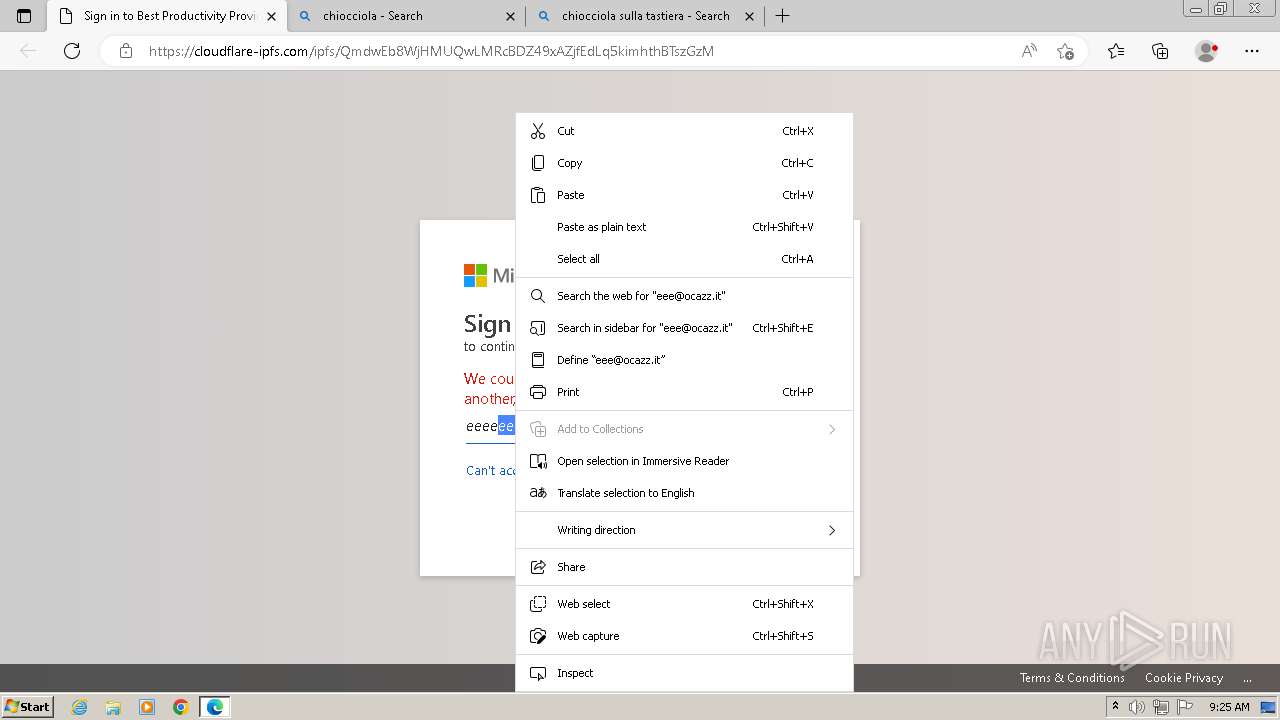Click the Search the web magnifier icon
This screenshot has height=720, width=1280.
point(538,296)
